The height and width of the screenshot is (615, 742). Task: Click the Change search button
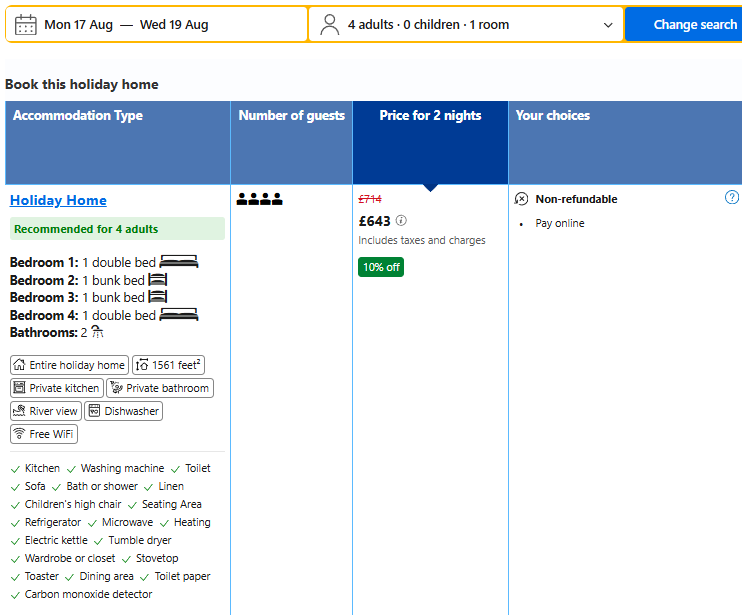[684, 25]
